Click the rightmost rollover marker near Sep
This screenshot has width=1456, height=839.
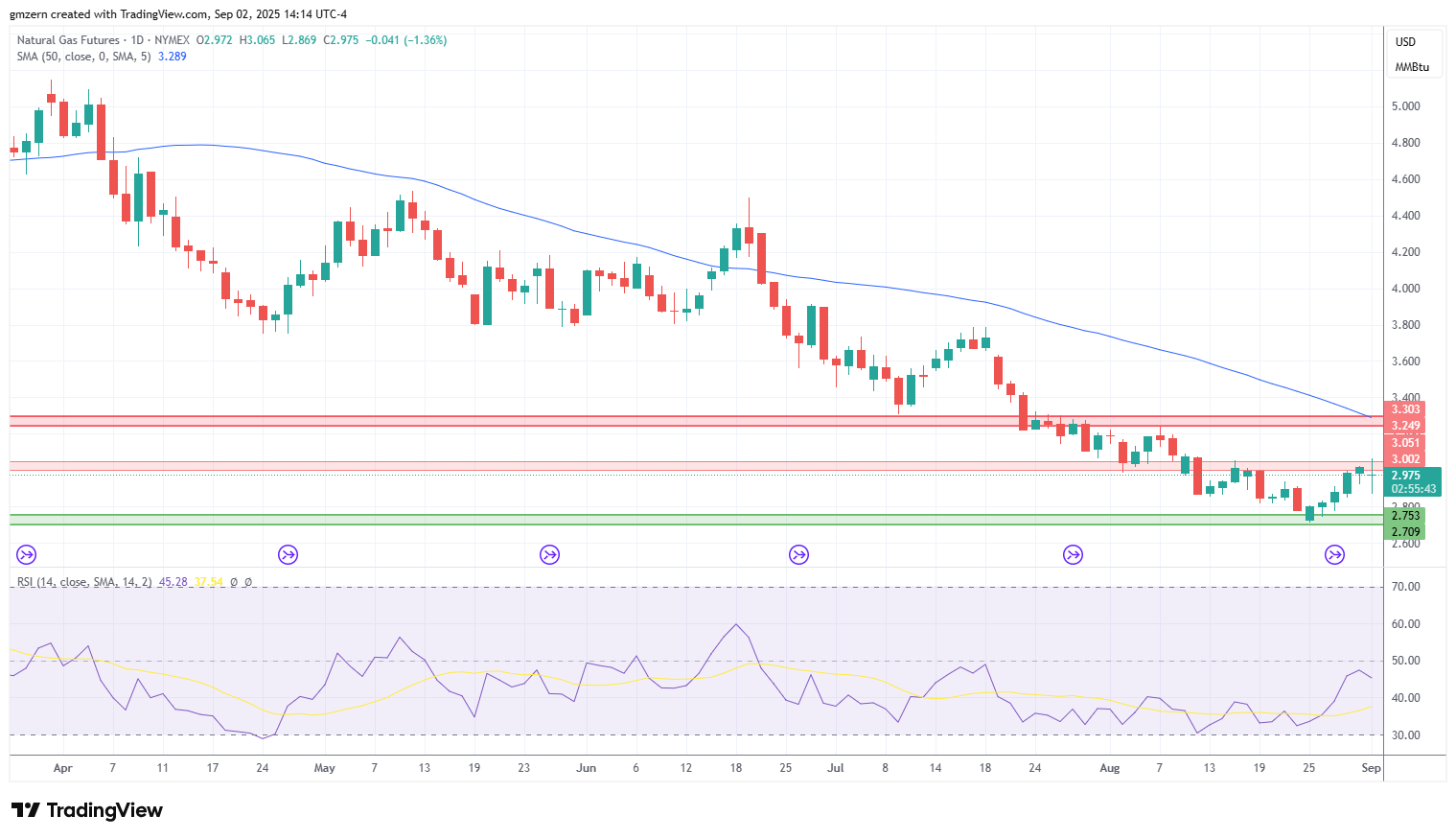[x=1334, y=554]
